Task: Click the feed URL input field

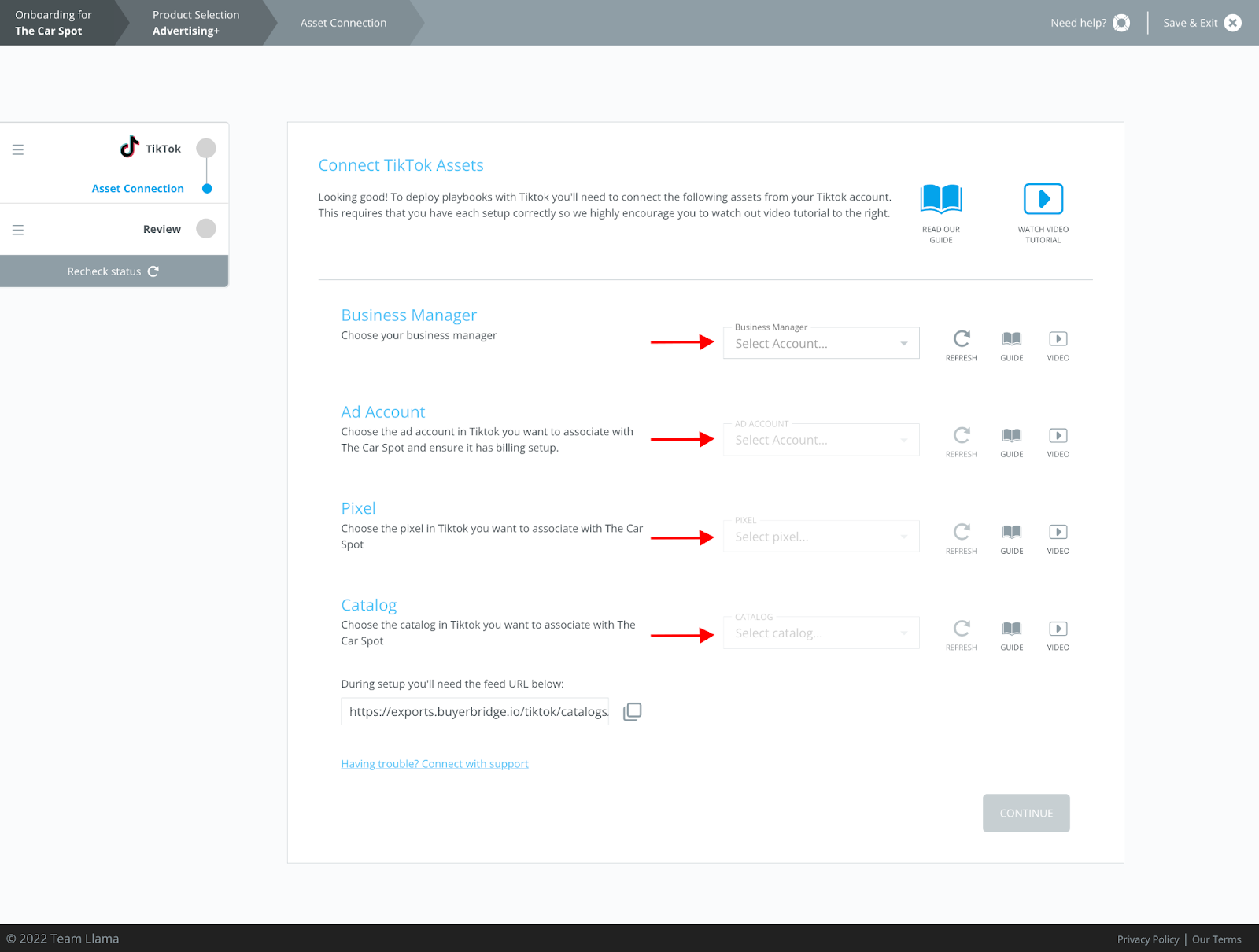Action: 474,711
